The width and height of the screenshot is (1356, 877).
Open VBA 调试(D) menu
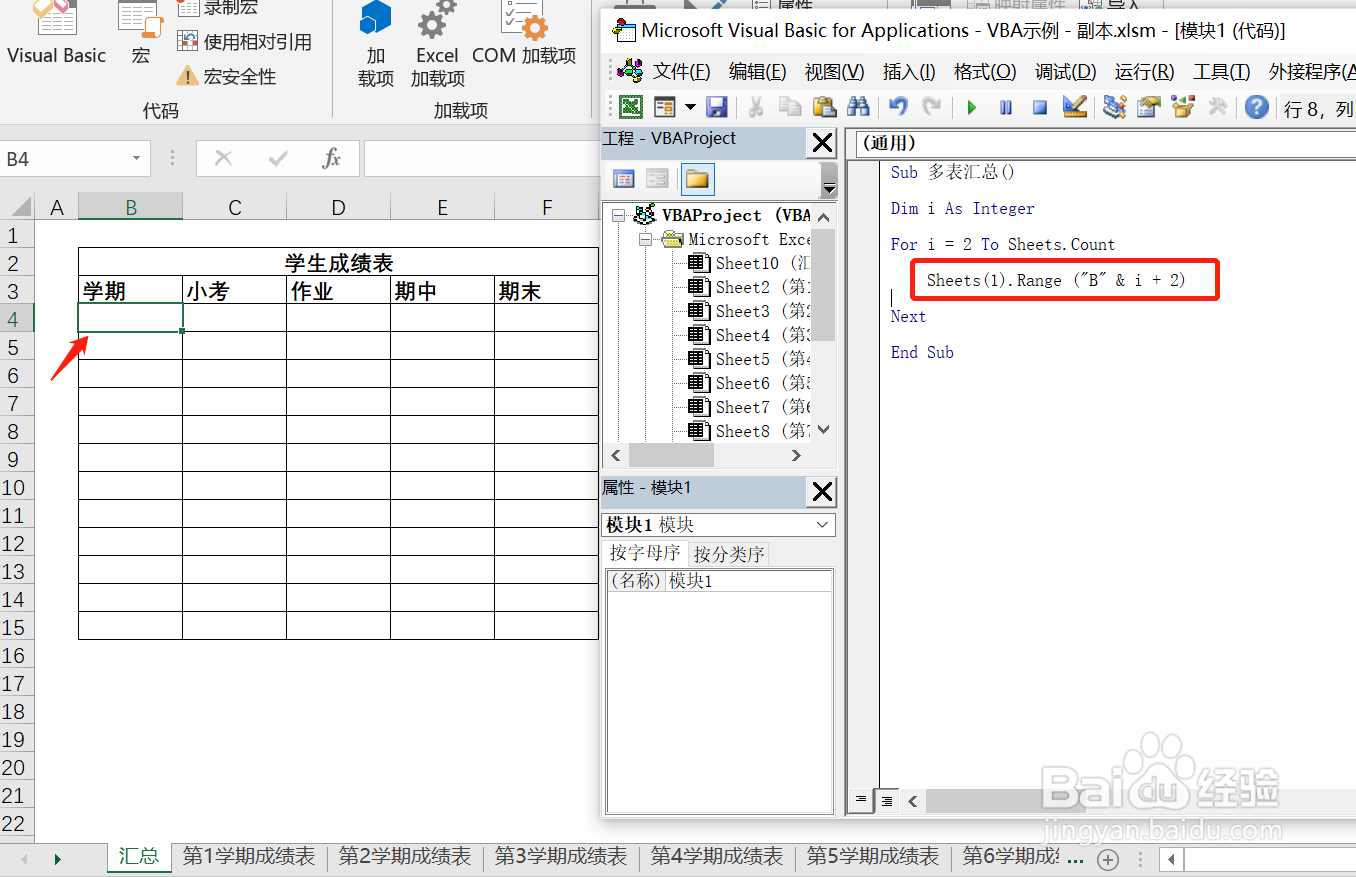[x=1065, y=72]
